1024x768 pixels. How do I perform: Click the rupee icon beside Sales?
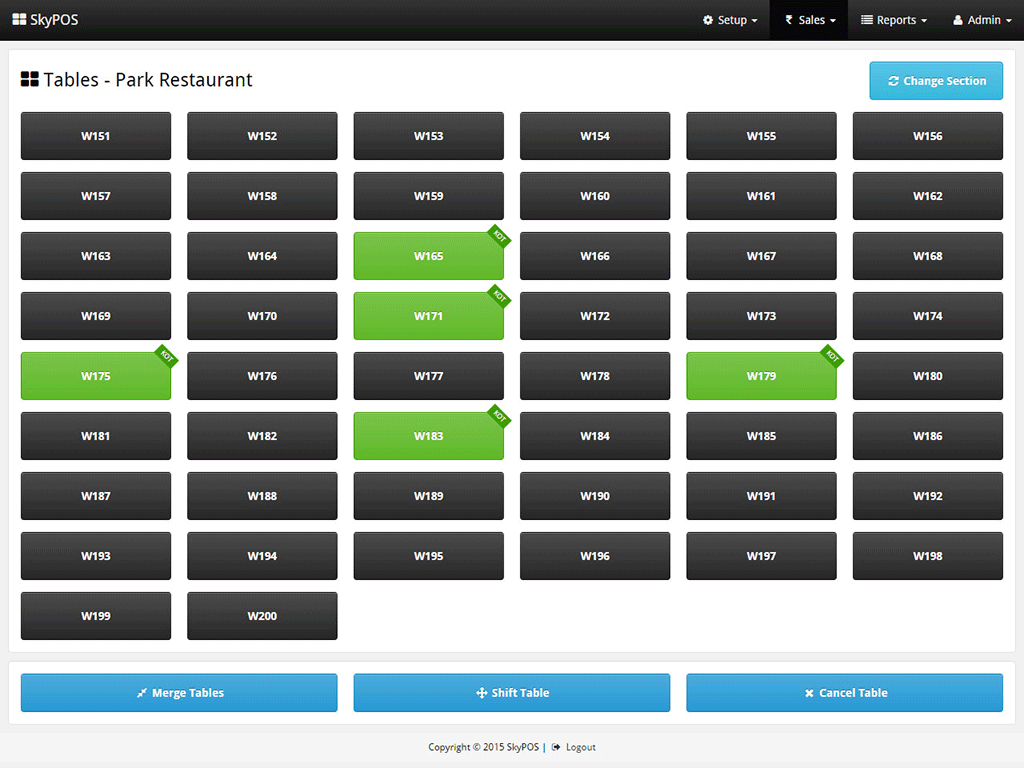[x=789, y=20]
